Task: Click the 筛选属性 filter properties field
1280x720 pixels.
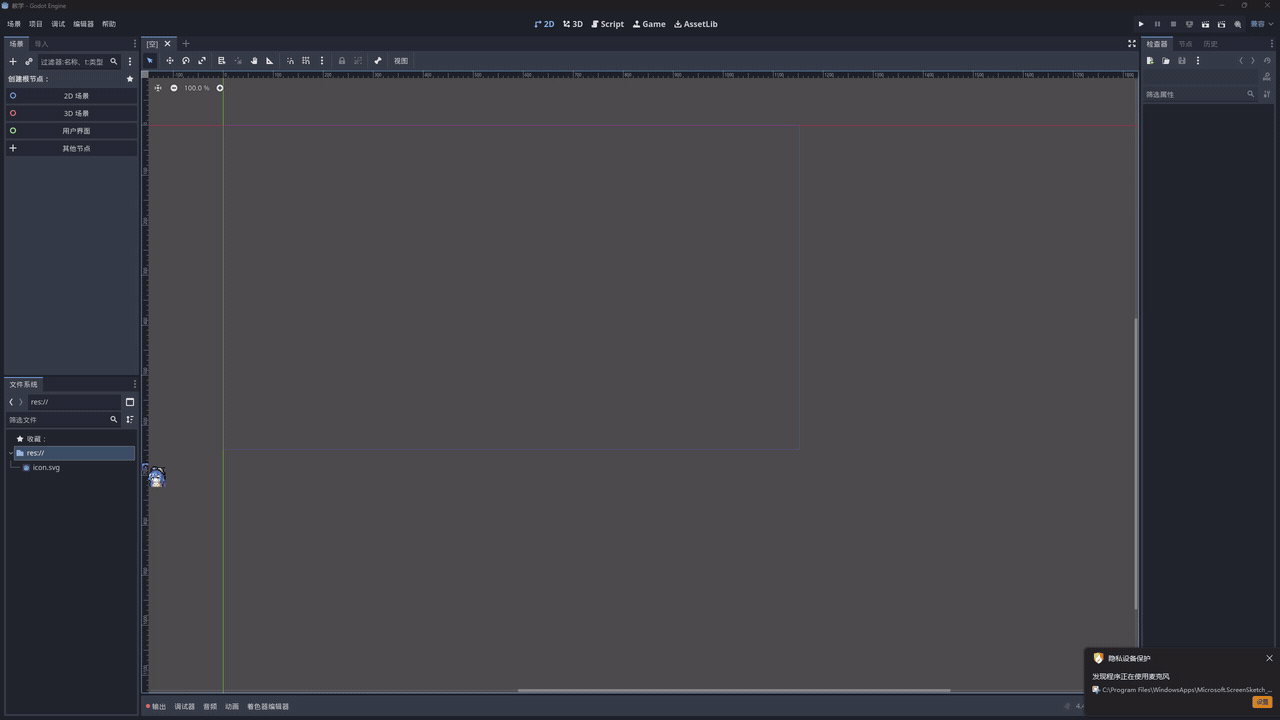Action: 1193,94
